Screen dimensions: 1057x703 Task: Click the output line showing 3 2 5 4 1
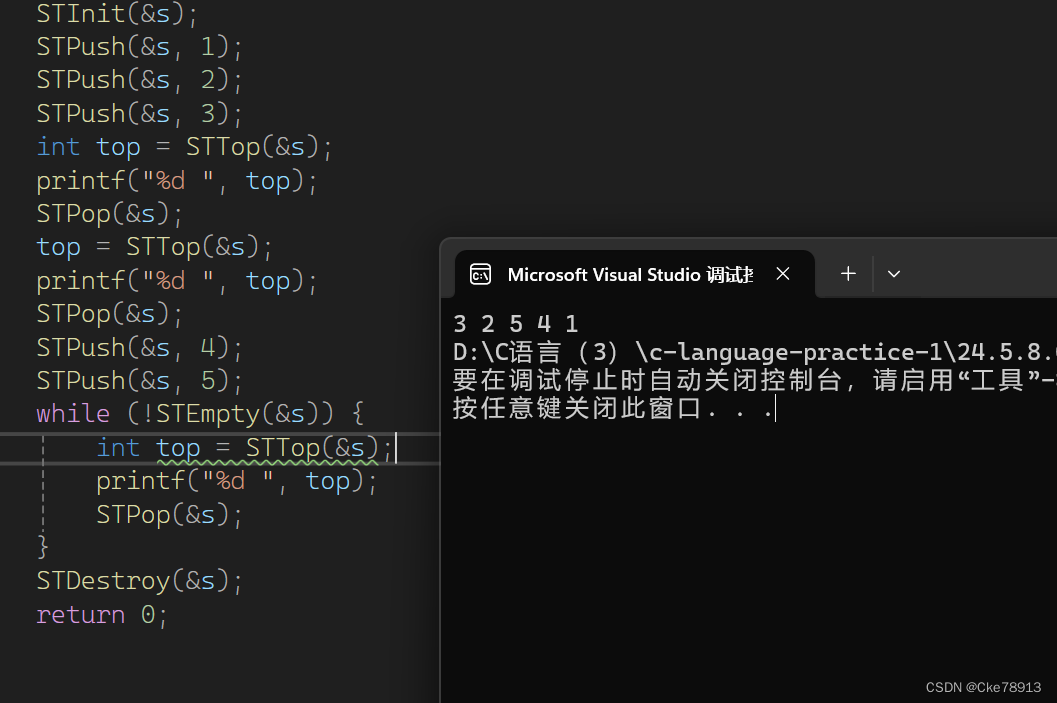click(515, 323)
